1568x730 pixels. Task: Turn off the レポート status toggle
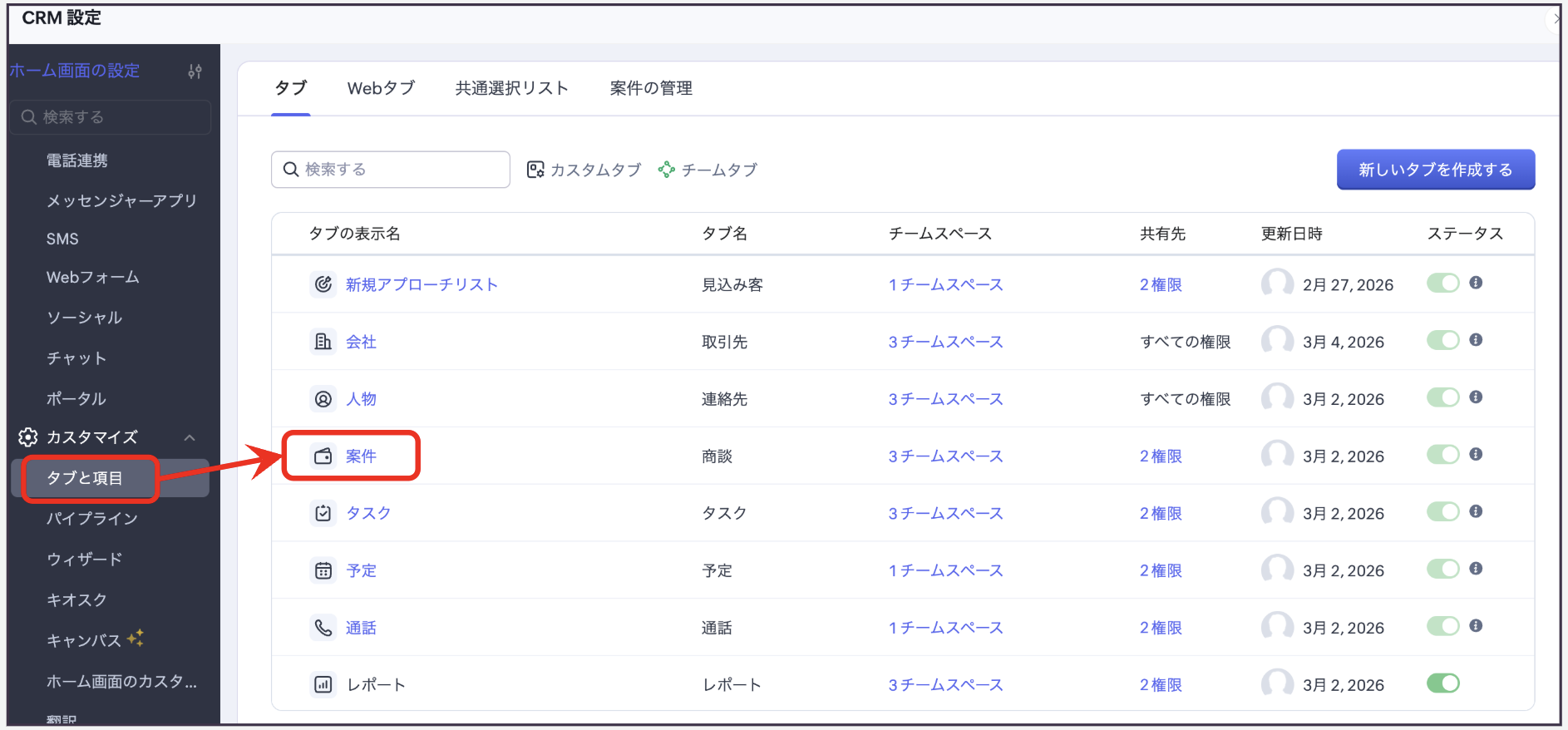[x=1442, y=683]
